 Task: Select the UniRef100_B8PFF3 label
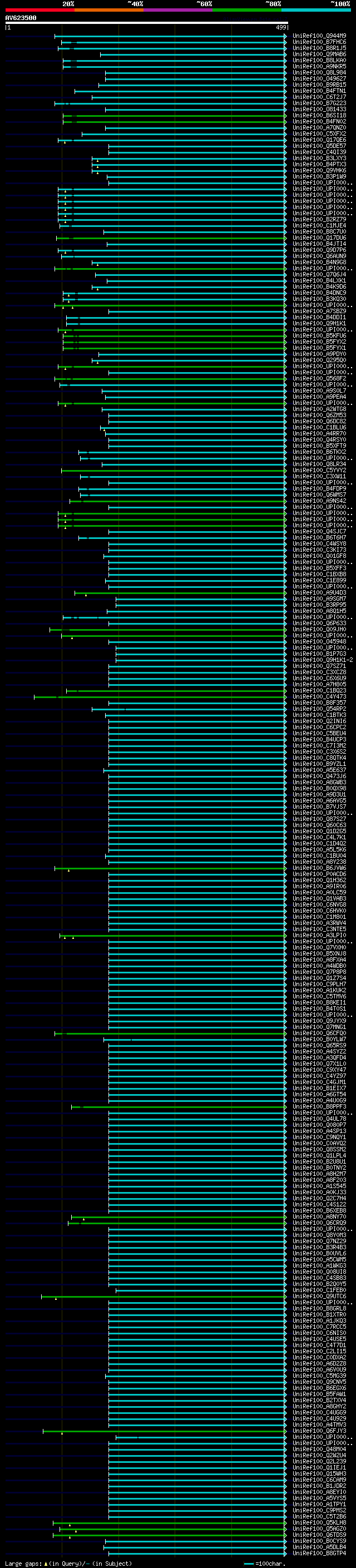319,1106
